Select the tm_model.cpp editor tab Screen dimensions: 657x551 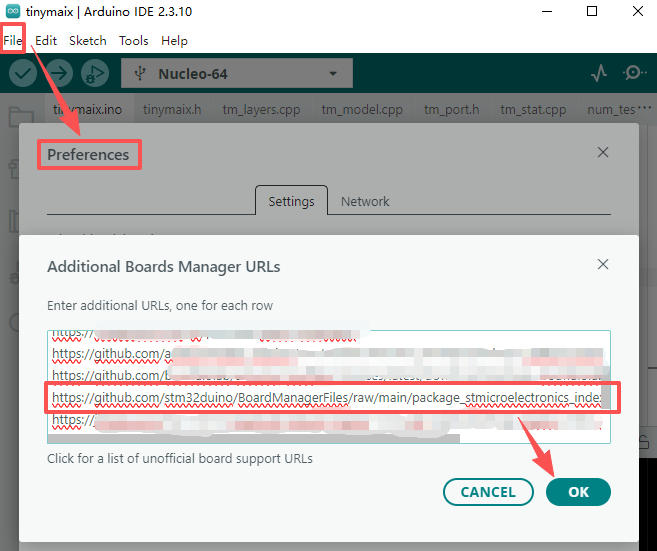click(362, 109)
